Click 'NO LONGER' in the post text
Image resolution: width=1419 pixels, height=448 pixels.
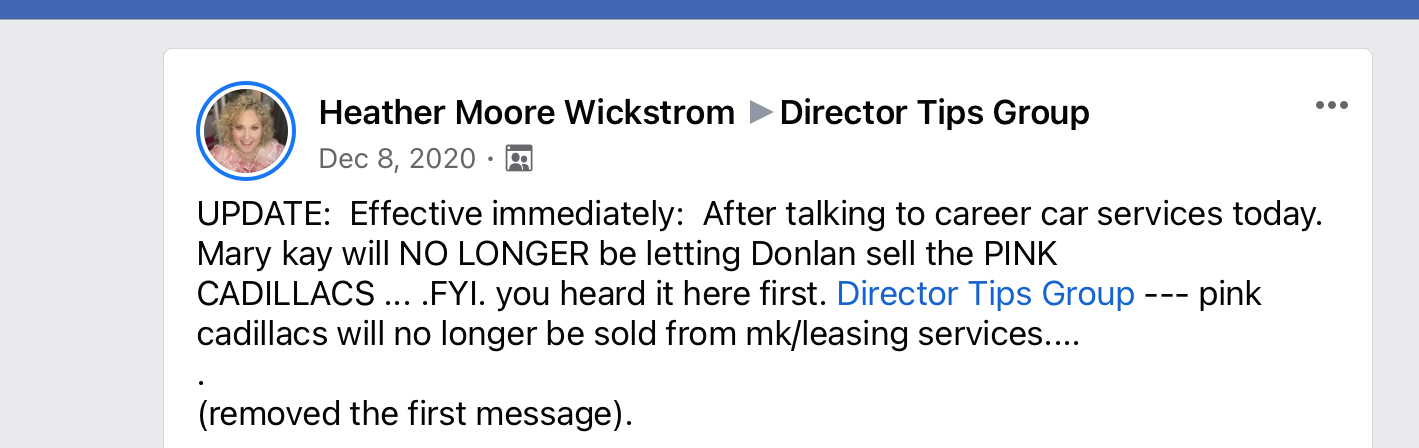493,254
